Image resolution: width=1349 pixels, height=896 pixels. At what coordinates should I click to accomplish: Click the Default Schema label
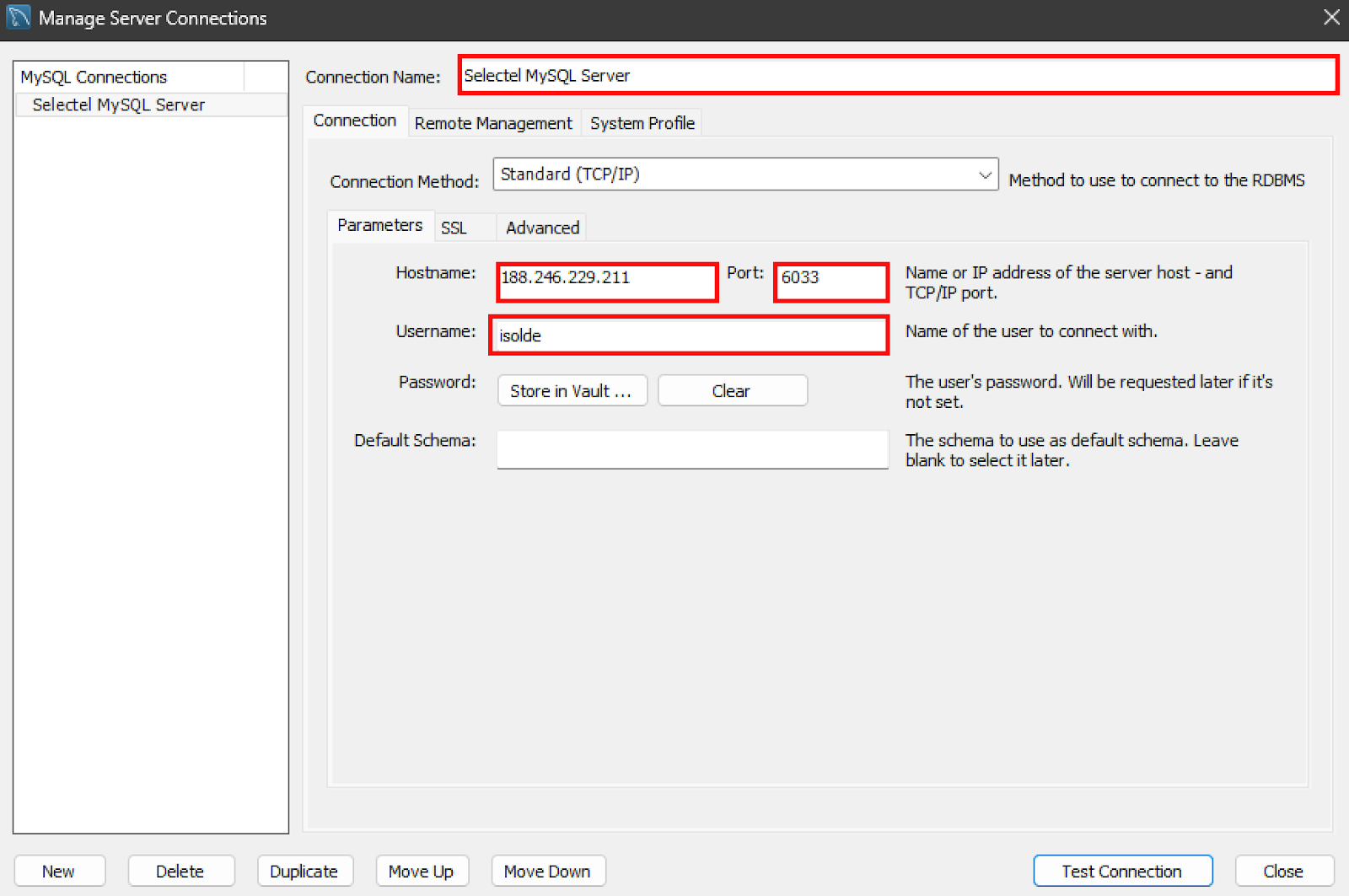(415, 440)
